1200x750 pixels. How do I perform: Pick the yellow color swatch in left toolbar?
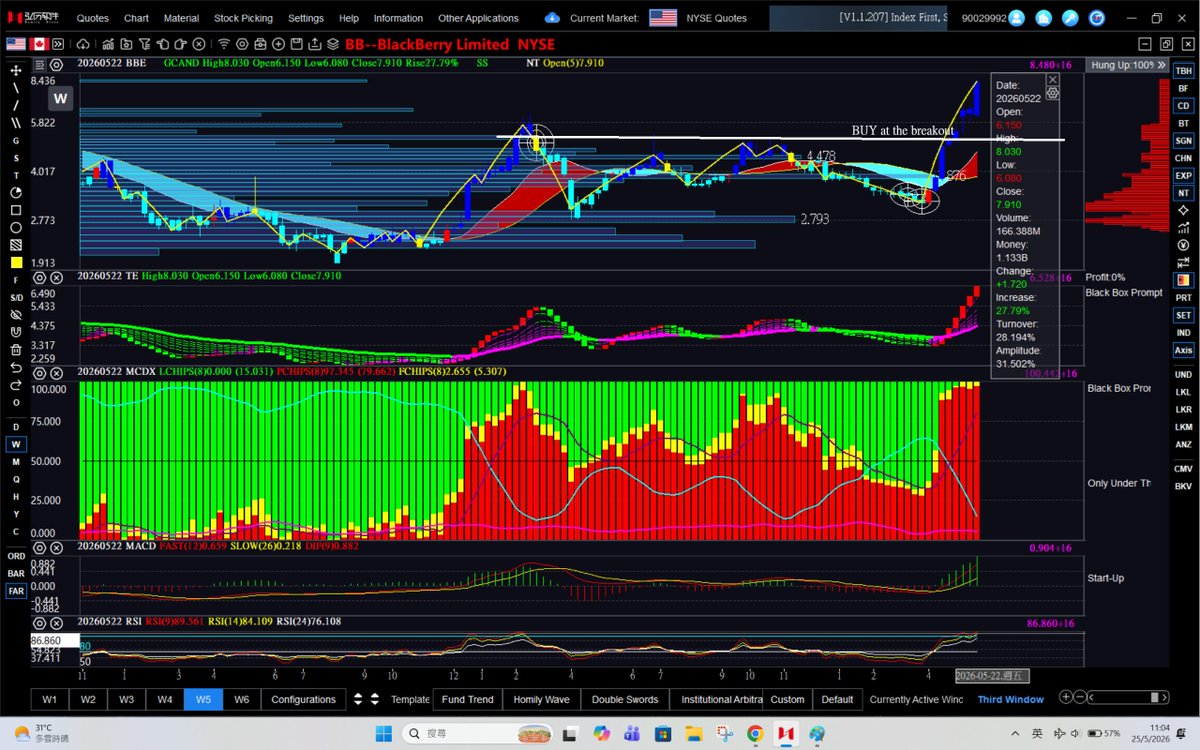[x=16, y=262]
